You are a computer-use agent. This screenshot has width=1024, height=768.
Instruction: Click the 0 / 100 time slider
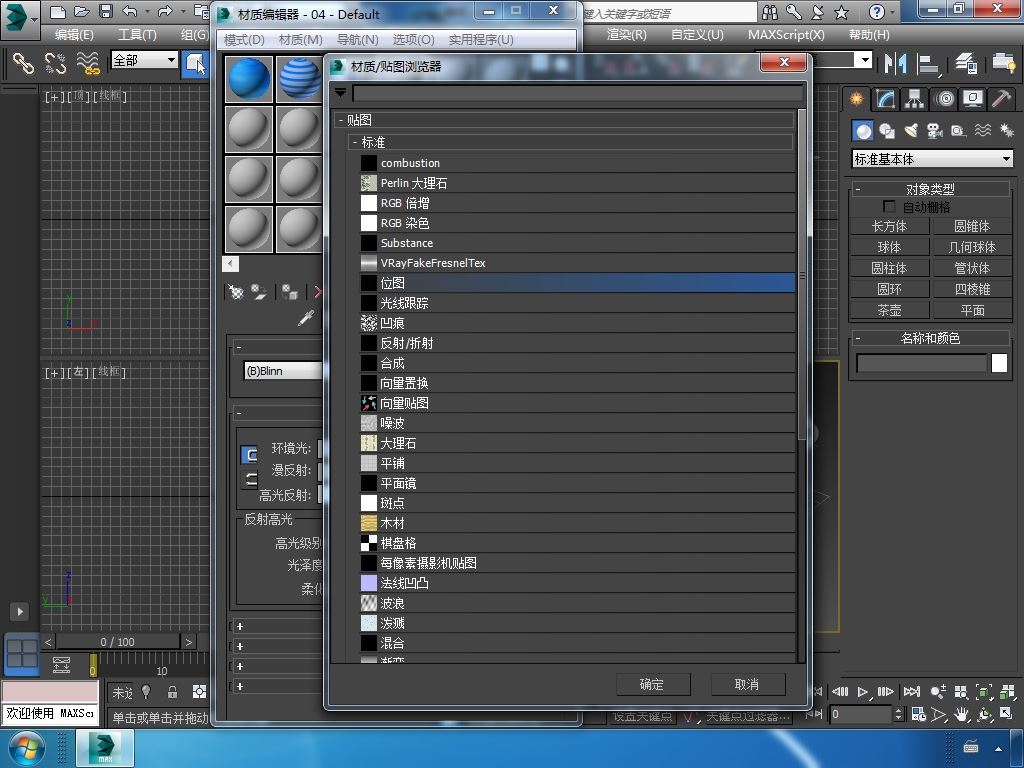(x=118, y=642)
